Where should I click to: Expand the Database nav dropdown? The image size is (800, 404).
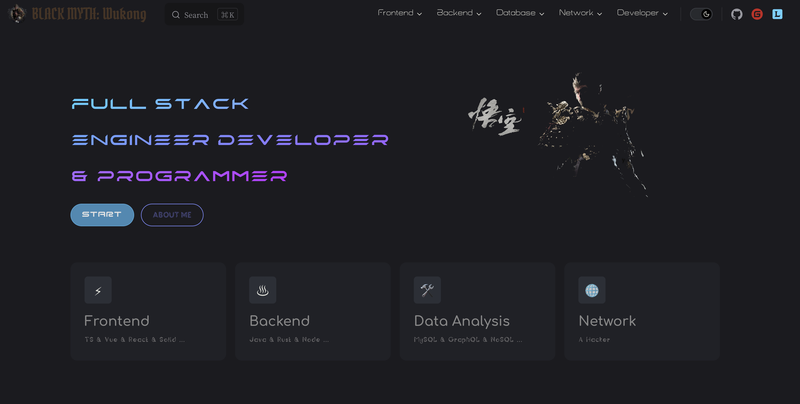tap(520, 13)
